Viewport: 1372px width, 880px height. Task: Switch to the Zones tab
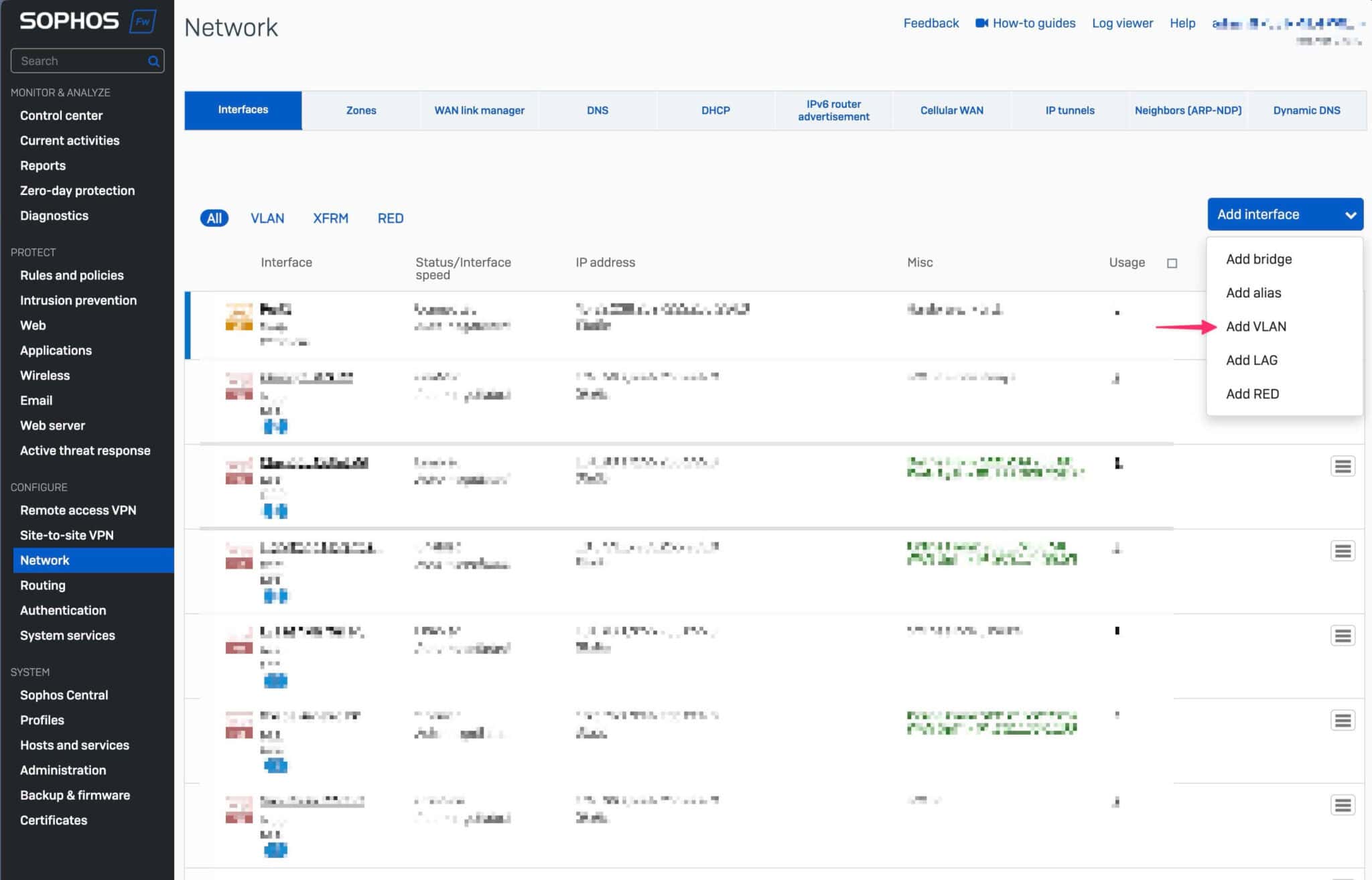click(361, 110)
